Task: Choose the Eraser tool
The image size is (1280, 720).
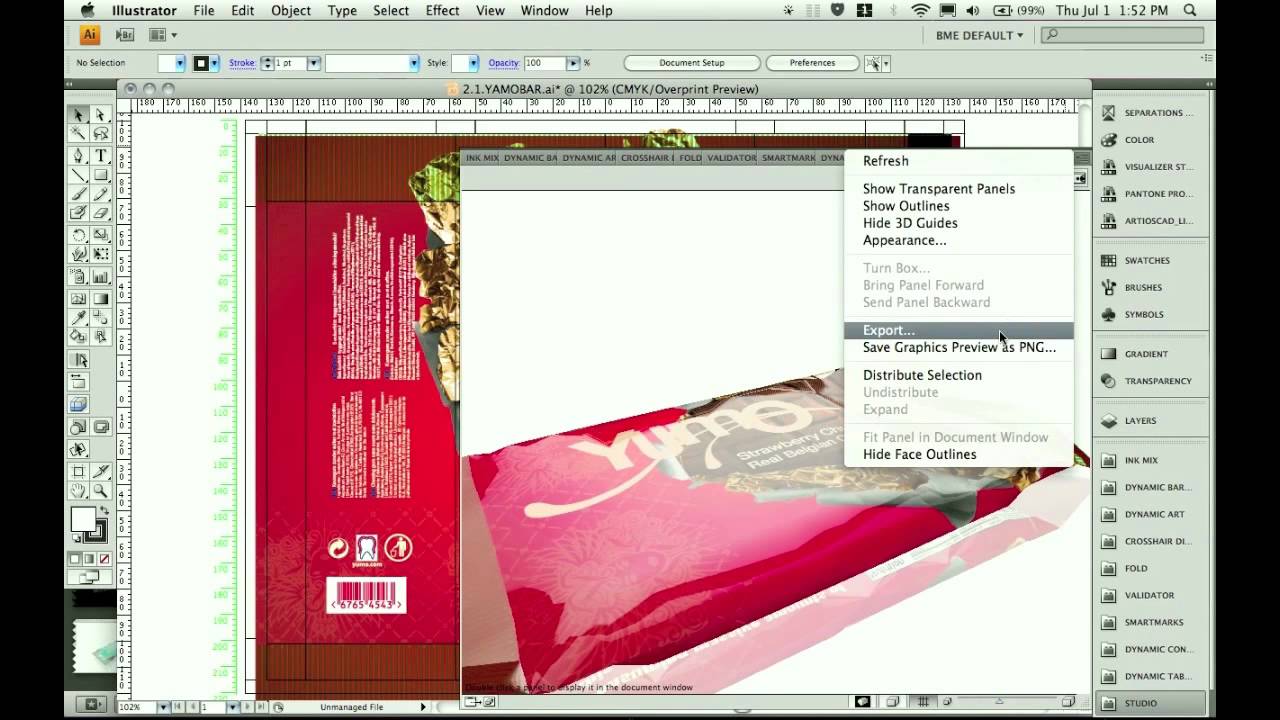Action: pyautogui.click(x=101, y=213)
